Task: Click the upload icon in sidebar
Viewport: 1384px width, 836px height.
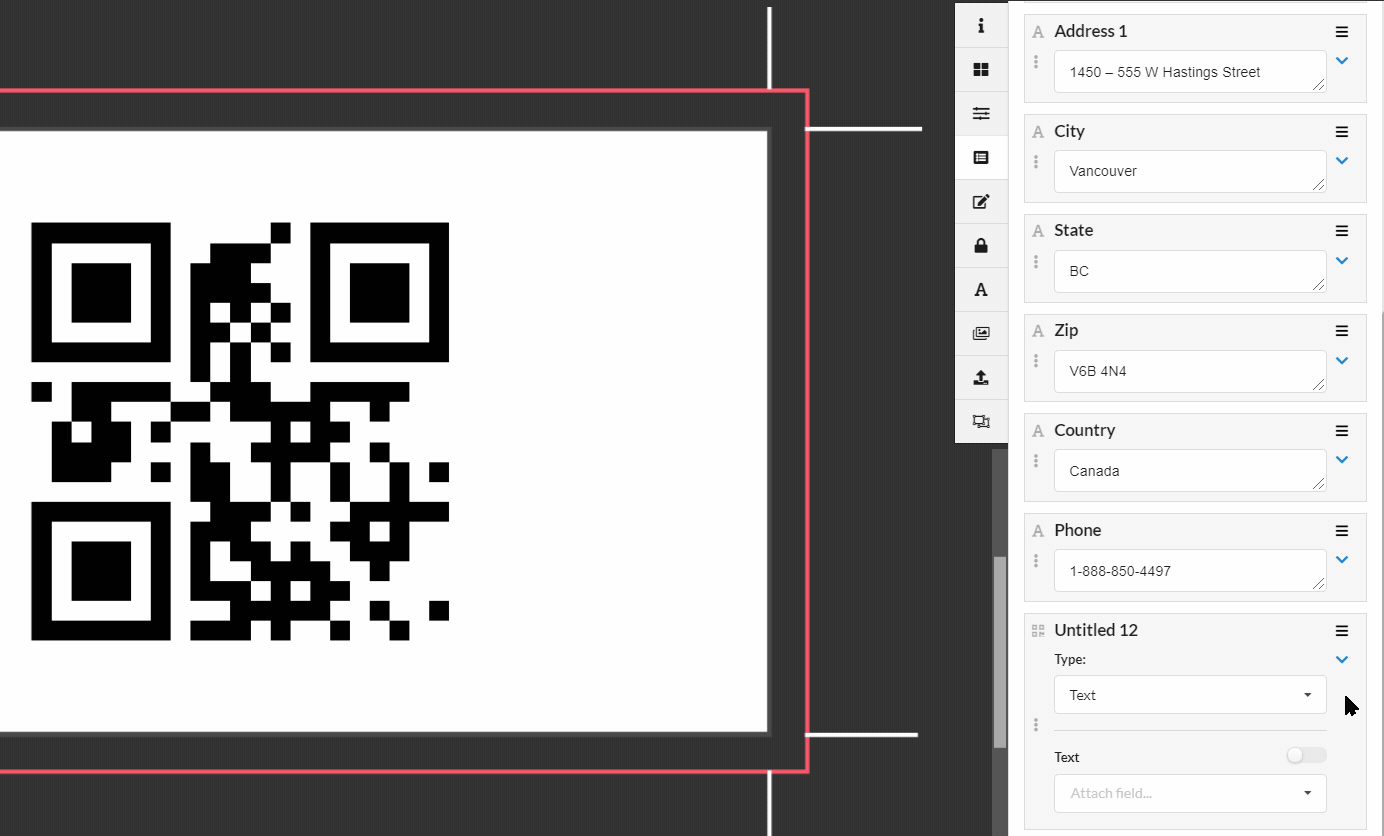Action: tap(981, 377)
